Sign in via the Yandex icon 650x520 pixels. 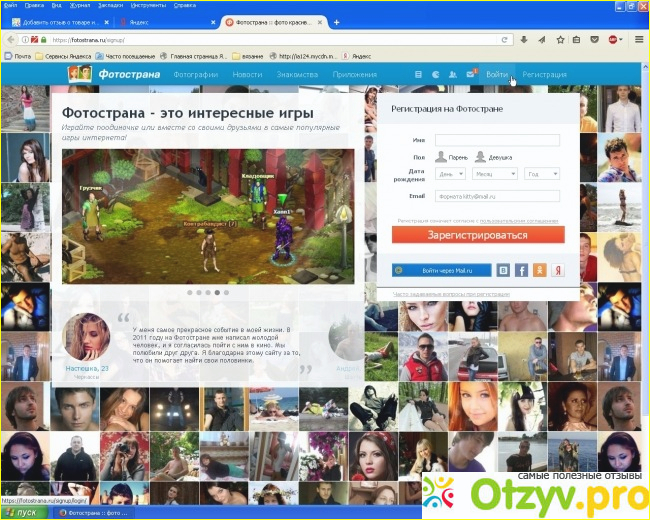point(558,270)
